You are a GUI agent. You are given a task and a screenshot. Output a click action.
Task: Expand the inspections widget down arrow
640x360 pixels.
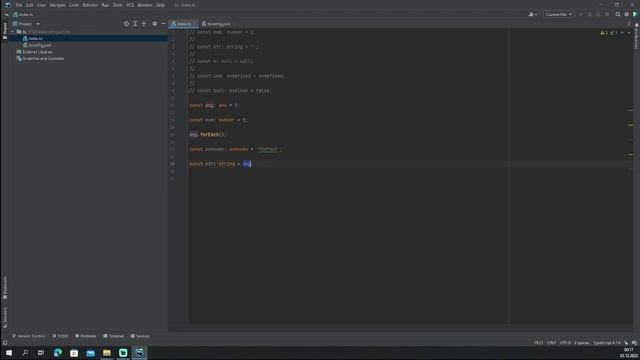coord(629,33)
